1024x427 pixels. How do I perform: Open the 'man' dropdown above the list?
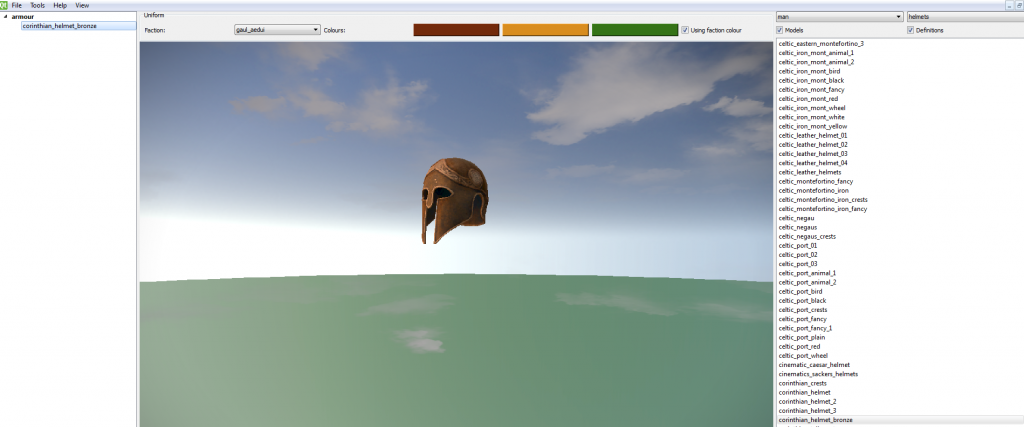(x=839, y=17)
